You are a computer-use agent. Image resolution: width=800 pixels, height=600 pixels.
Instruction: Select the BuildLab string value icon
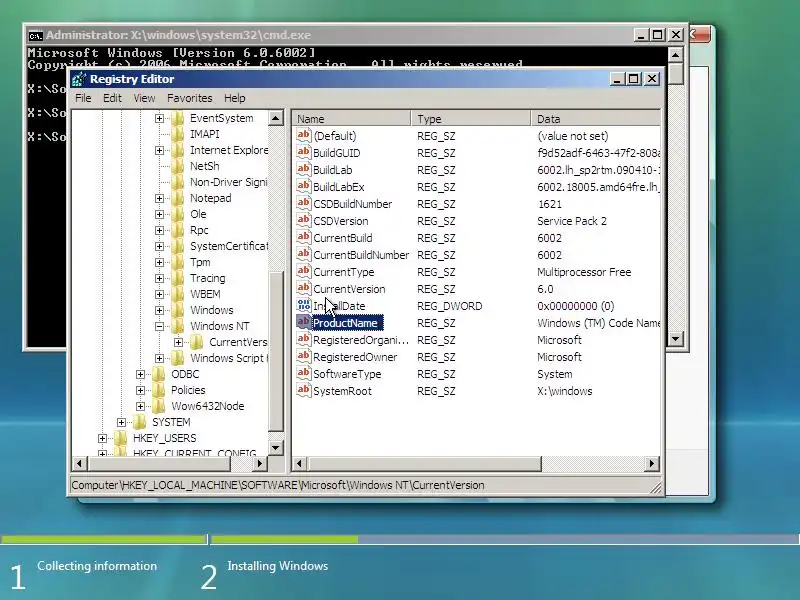click(x=304, y=169)
